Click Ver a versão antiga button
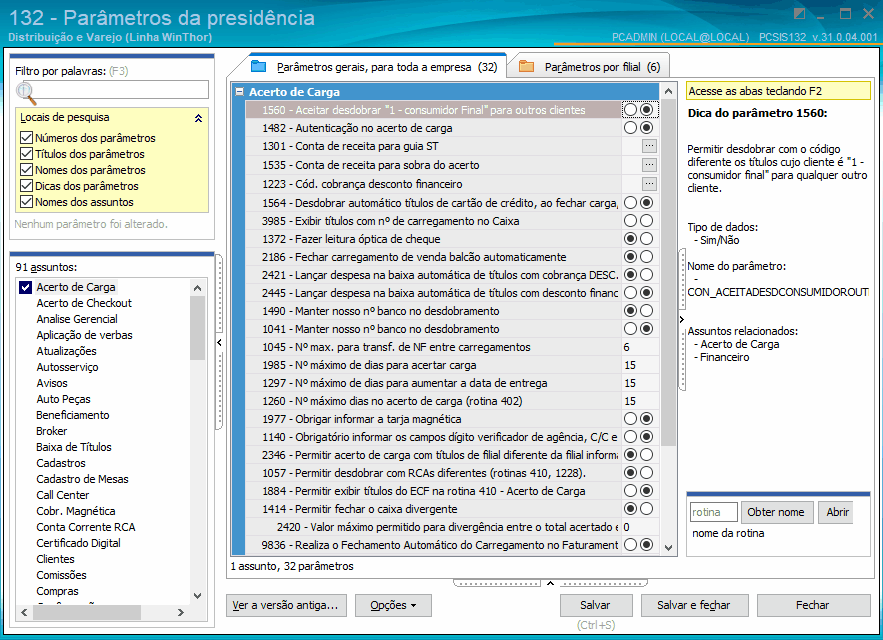 286,605
